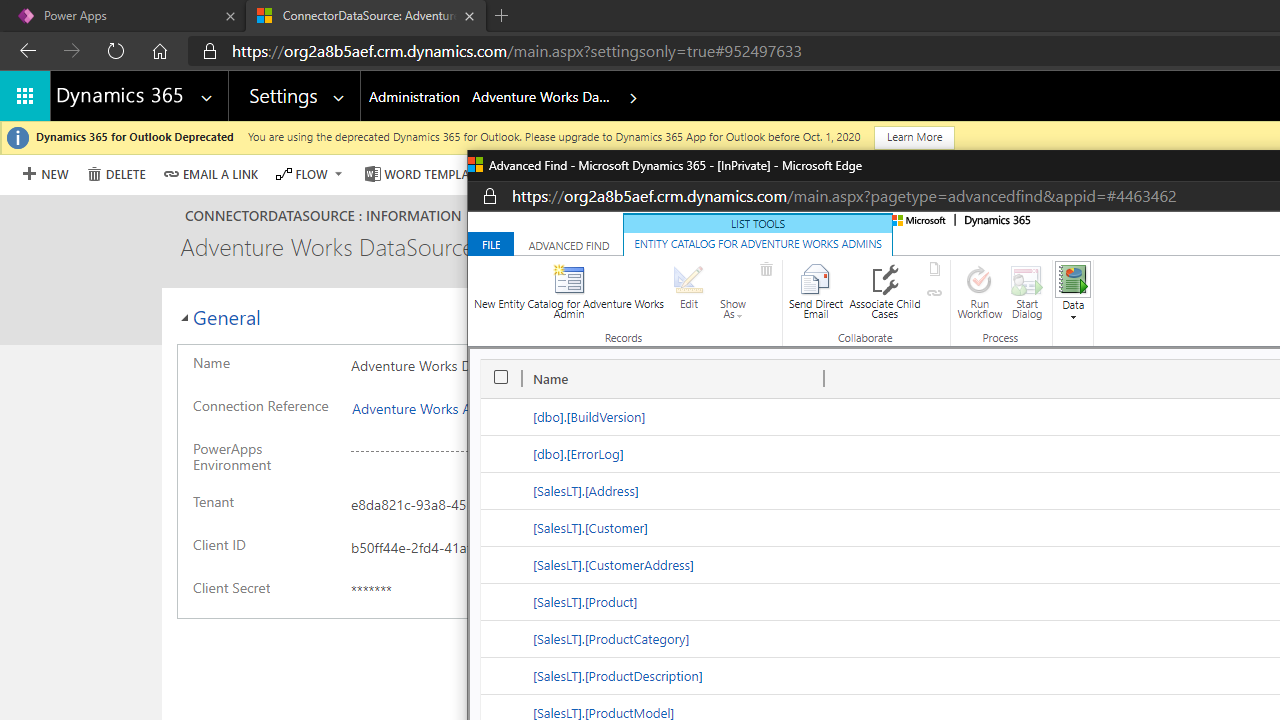The width and height of the screenshot is (1280, 720).
Task: Switch to the ADVANCED FIND ribbon tab
Action: pos(569,245)
